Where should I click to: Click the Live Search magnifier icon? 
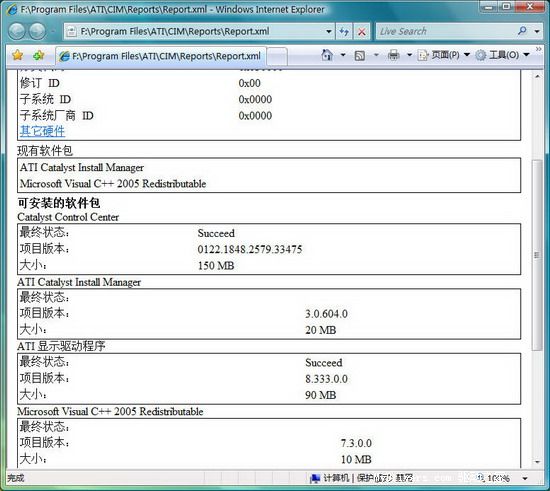(522, 31)
